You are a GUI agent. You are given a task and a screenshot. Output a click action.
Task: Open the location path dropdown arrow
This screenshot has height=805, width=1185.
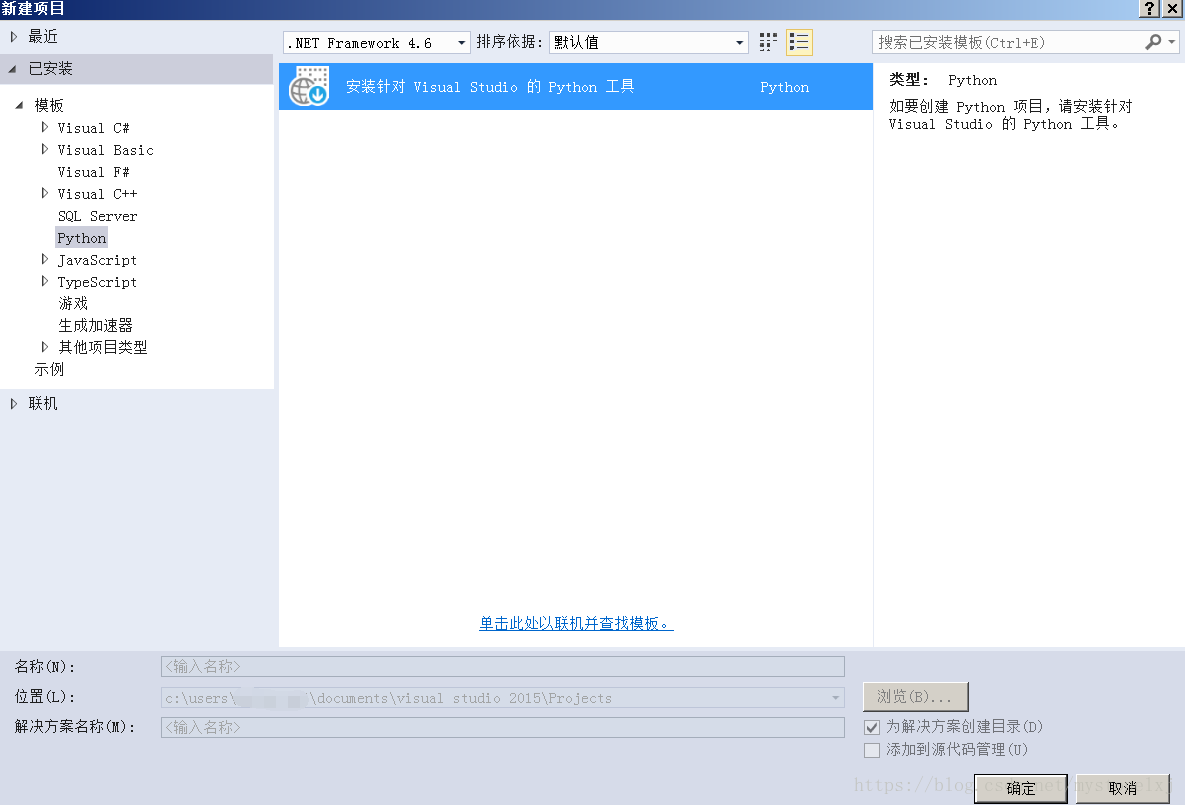pos(835,698)
